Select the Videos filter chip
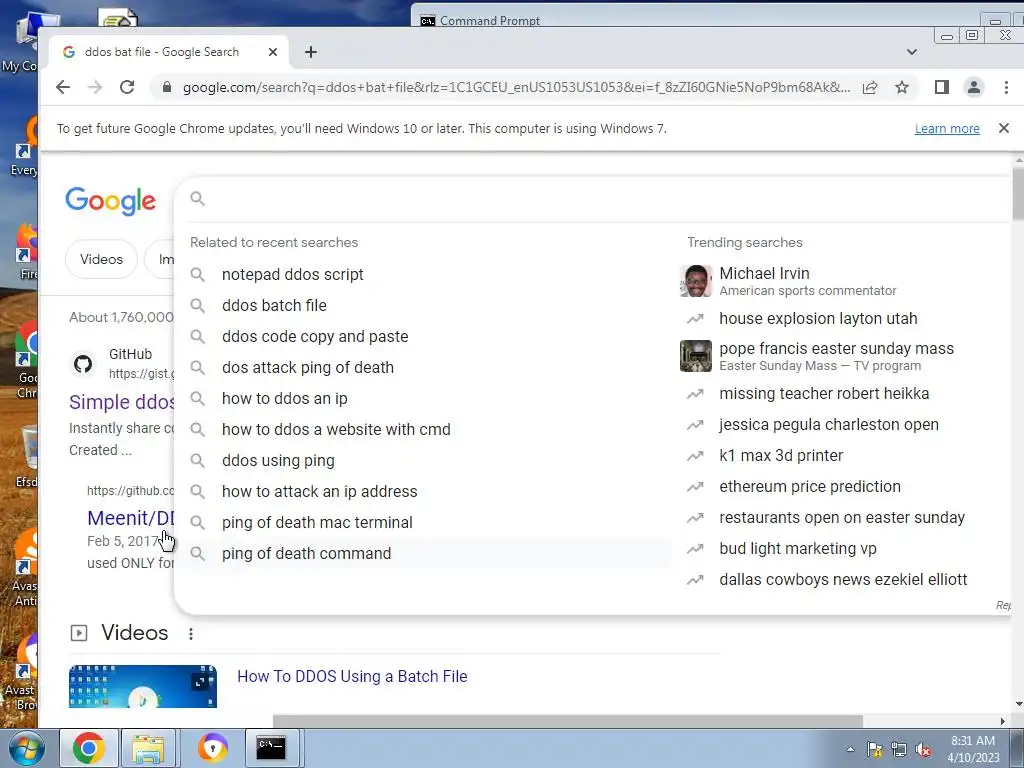The image size is (1024, 768). point(101,259)
